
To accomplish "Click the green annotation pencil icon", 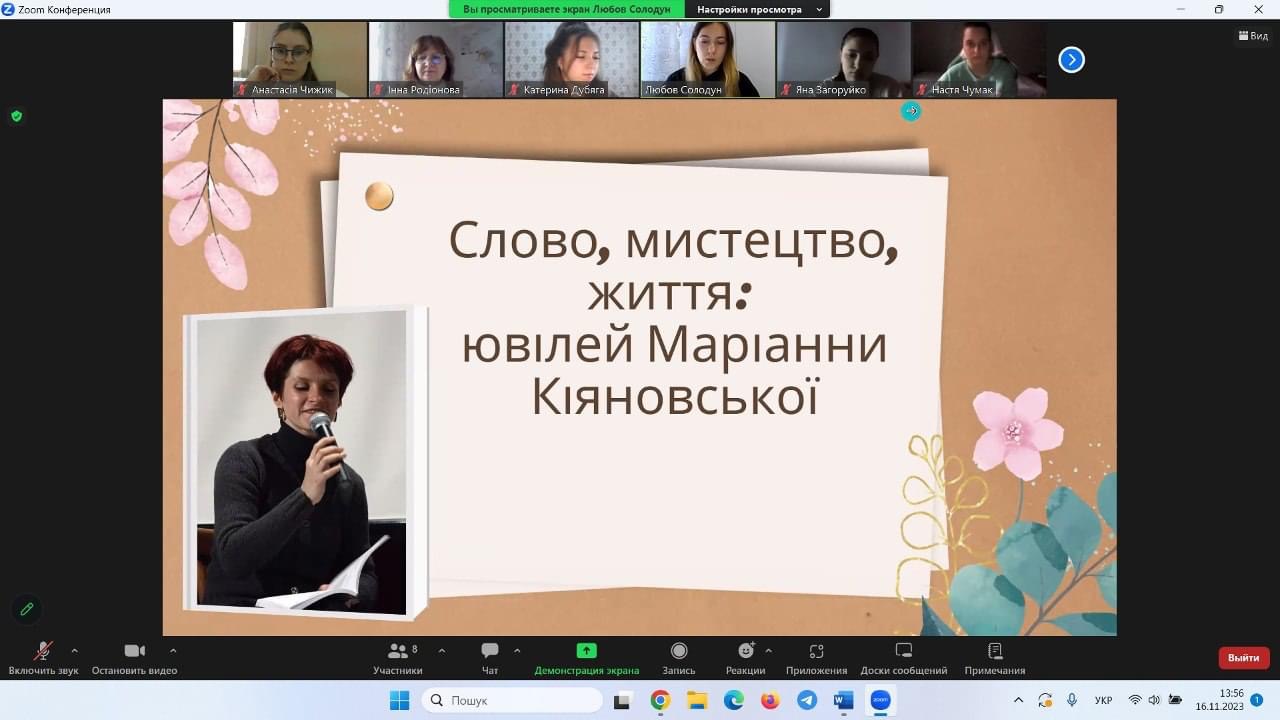I will click(27, 609).
